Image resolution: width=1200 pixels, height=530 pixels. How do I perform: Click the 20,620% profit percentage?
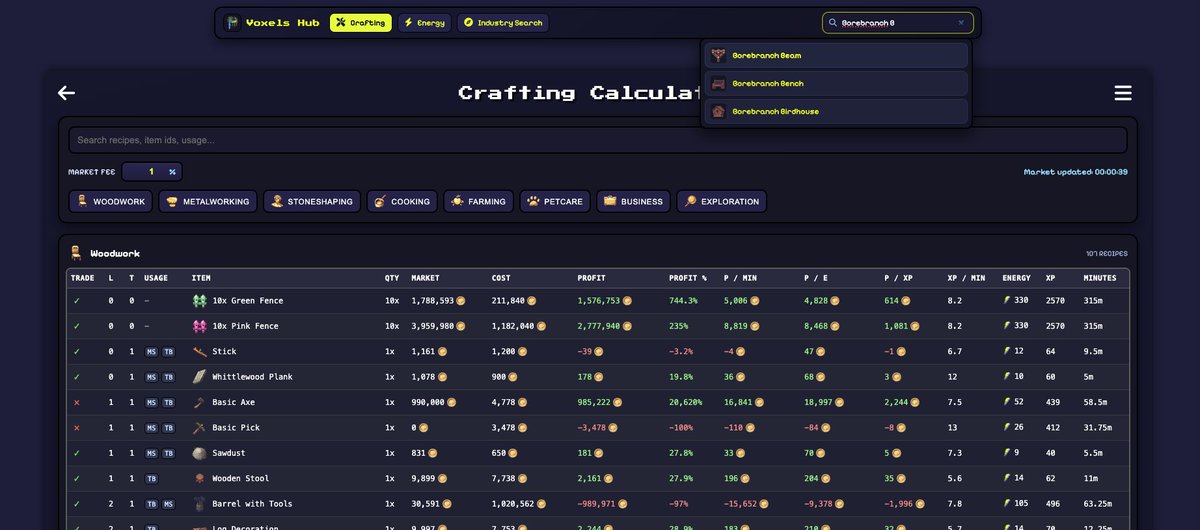point(687,402)
